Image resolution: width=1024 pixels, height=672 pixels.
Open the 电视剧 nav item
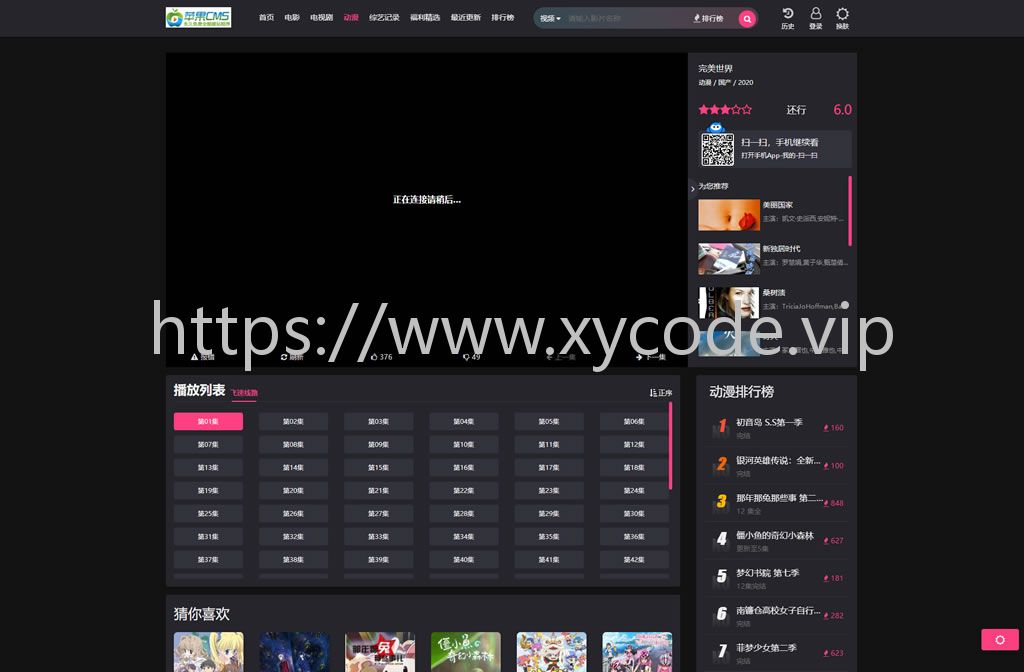(x=321, y=18)
